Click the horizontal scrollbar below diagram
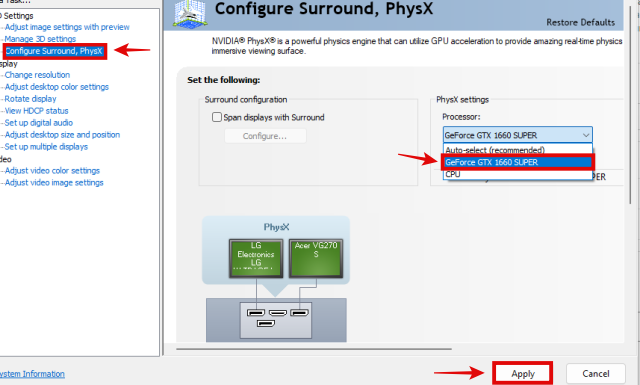The height and width of the screenshot is (385, 640). pos(314,349)
